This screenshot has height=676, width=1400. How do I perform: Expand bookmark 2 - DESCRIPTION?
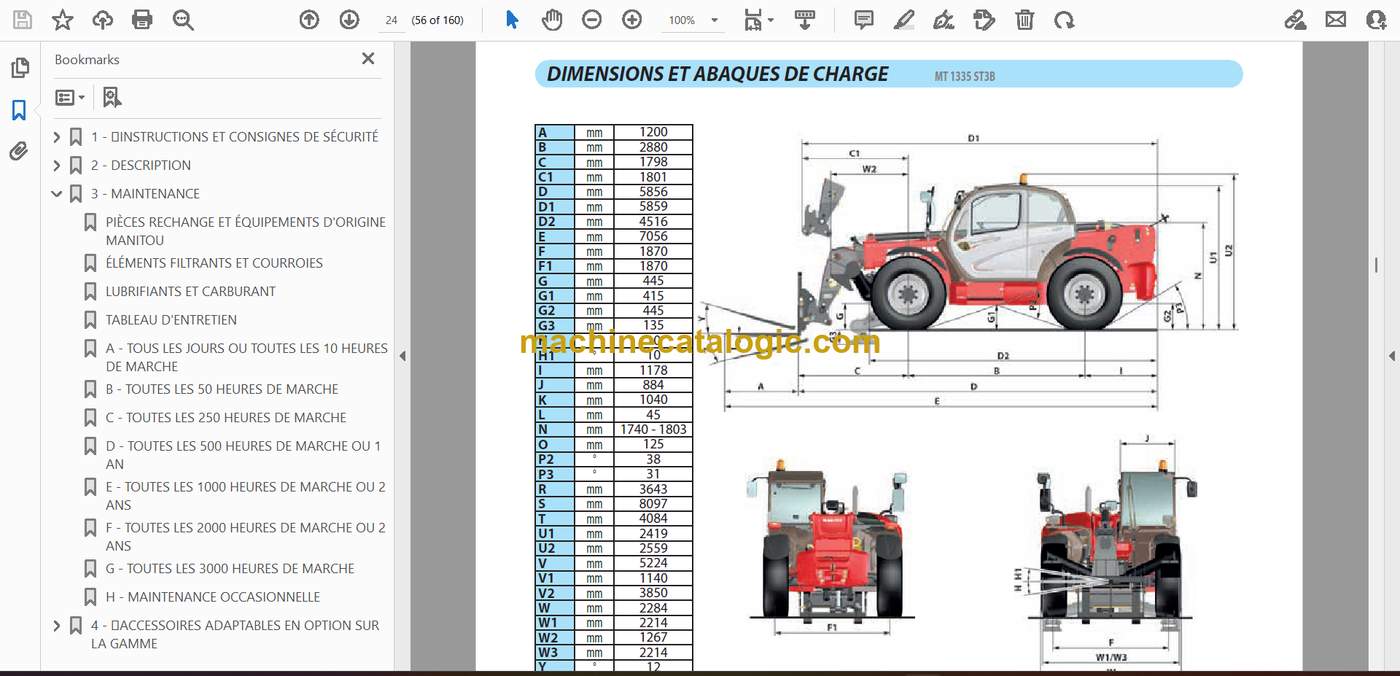click(x=57, y=165)
